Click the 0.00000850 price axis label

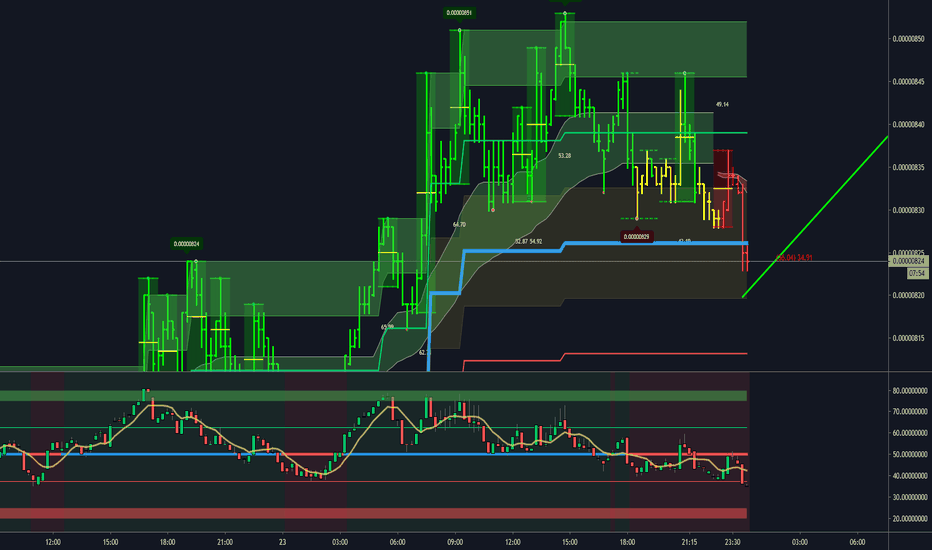(x=908, y=39)
